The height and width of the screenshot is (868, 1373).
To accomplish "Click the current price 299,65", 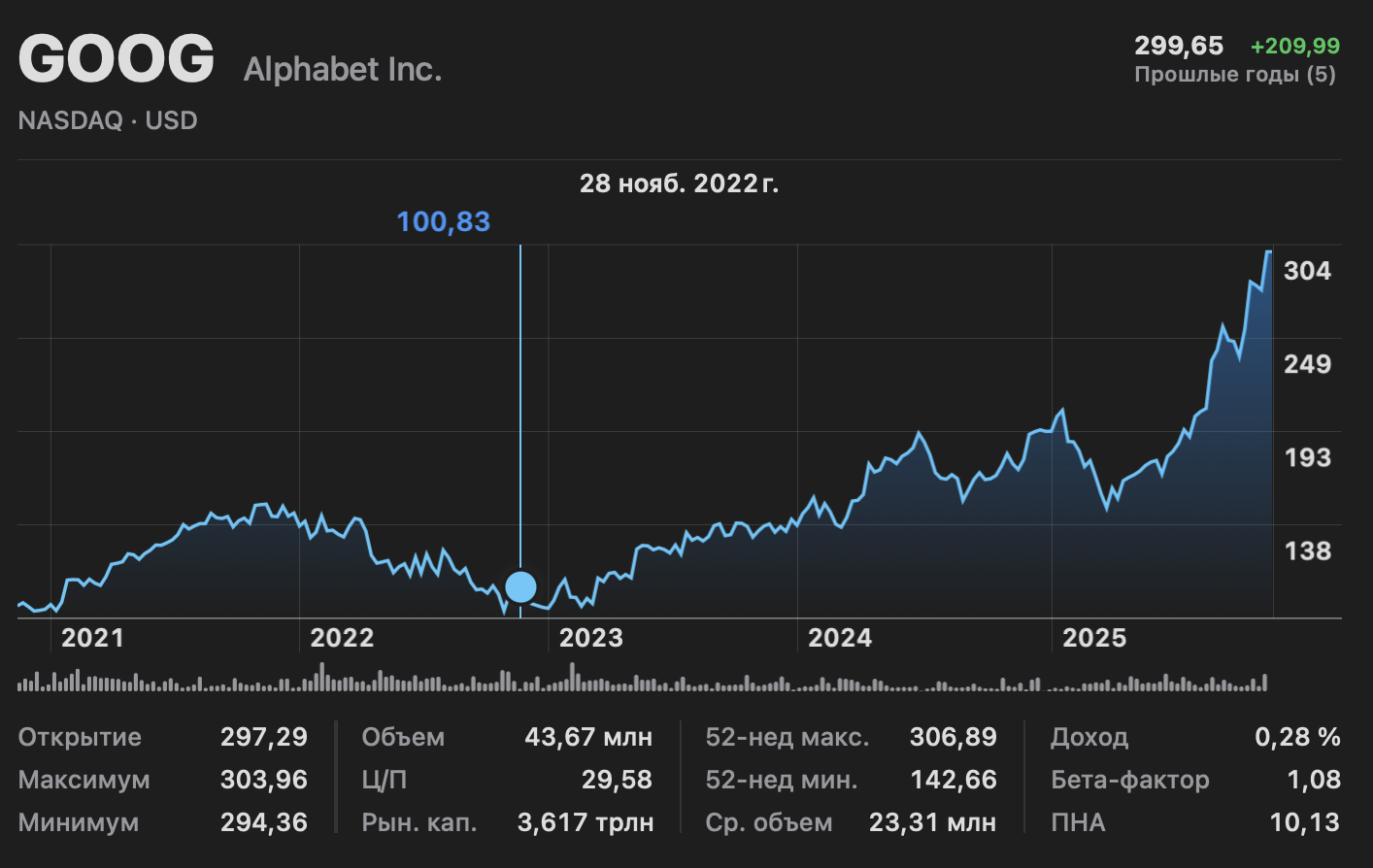I will click(x=1179, y=46).
